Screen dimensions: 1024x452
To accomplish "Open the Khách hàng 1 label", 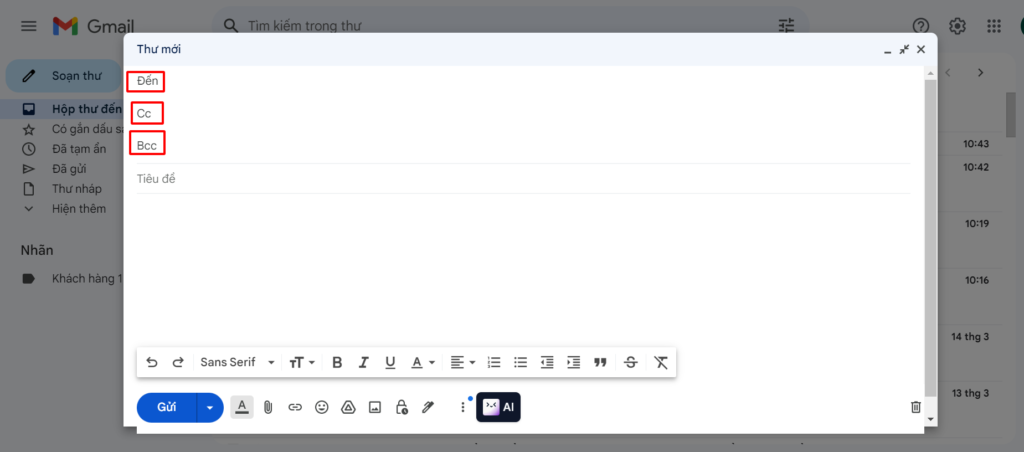I will pos(62,279).
